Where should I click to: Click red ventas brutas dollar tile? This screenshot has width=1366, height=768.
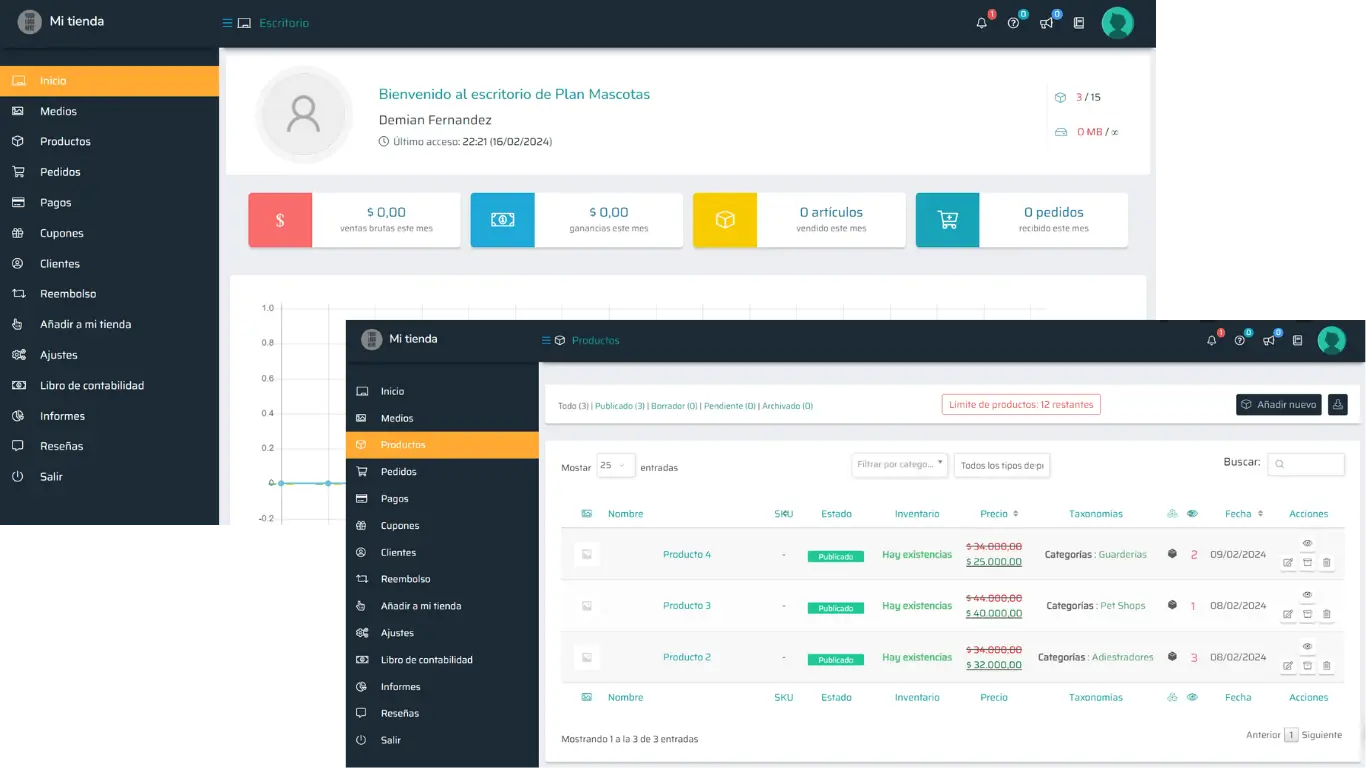(x=280, y=220)
